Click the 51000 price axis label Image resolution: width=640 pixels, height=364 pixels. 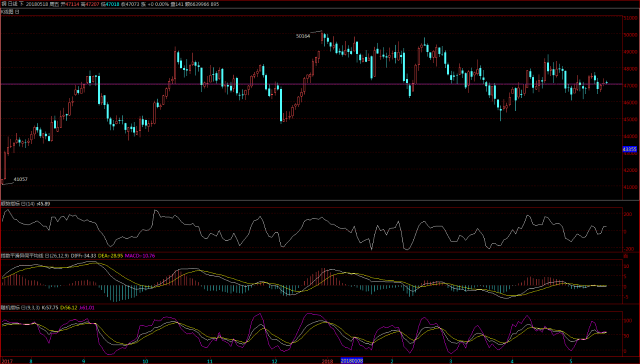630,18
